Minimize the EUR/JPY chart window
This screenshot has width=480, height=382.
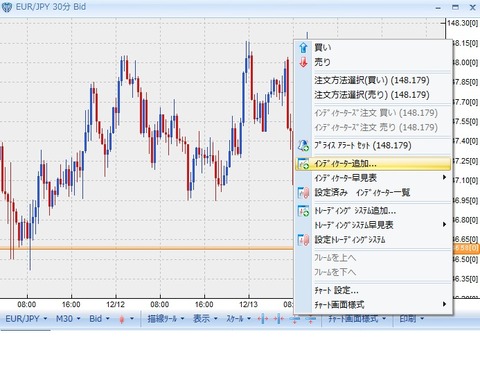439,8
